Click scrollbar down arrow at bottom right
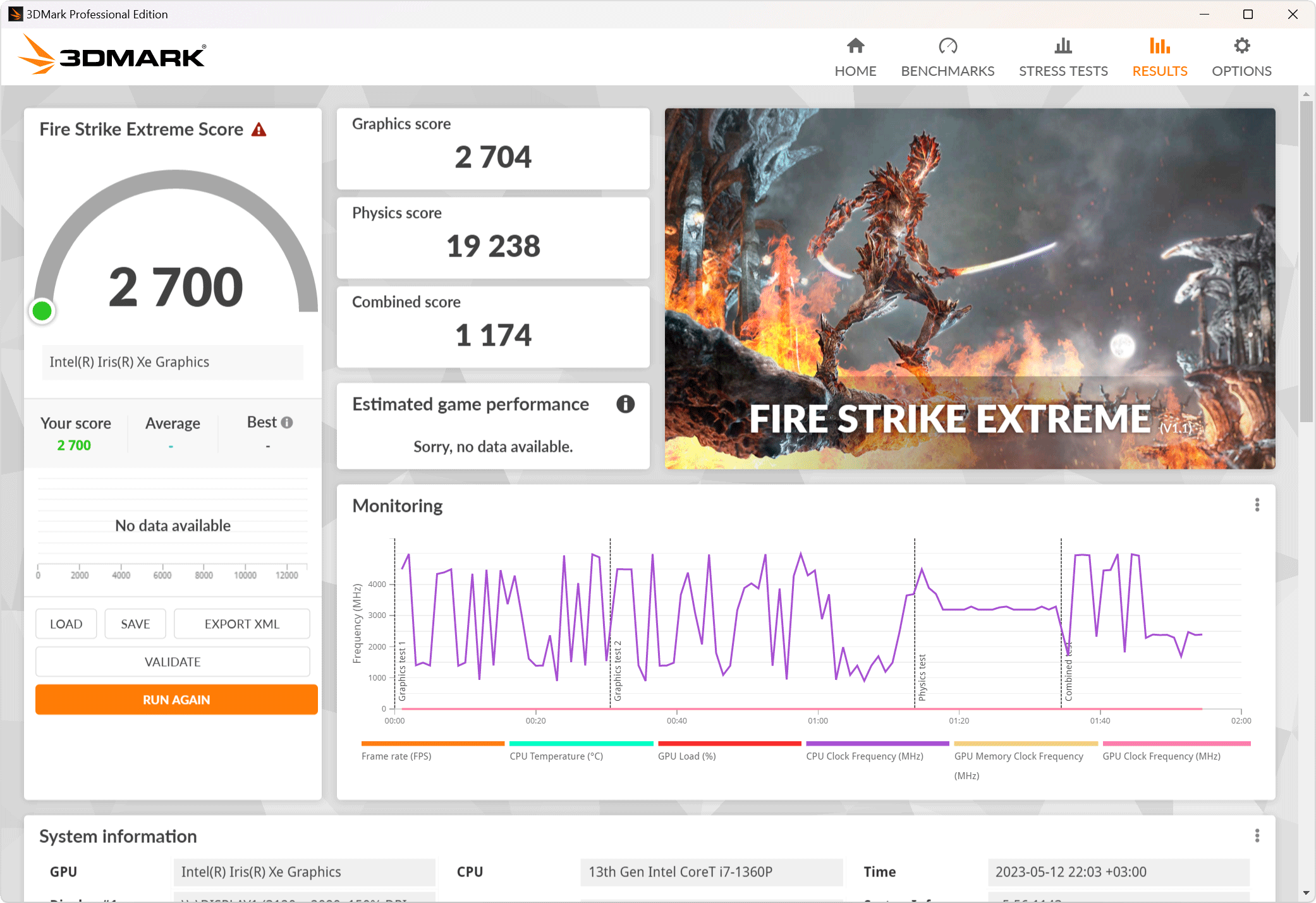Image resolution: width=1316 pixels, height=903 pixels. [x=1306, y=893]
